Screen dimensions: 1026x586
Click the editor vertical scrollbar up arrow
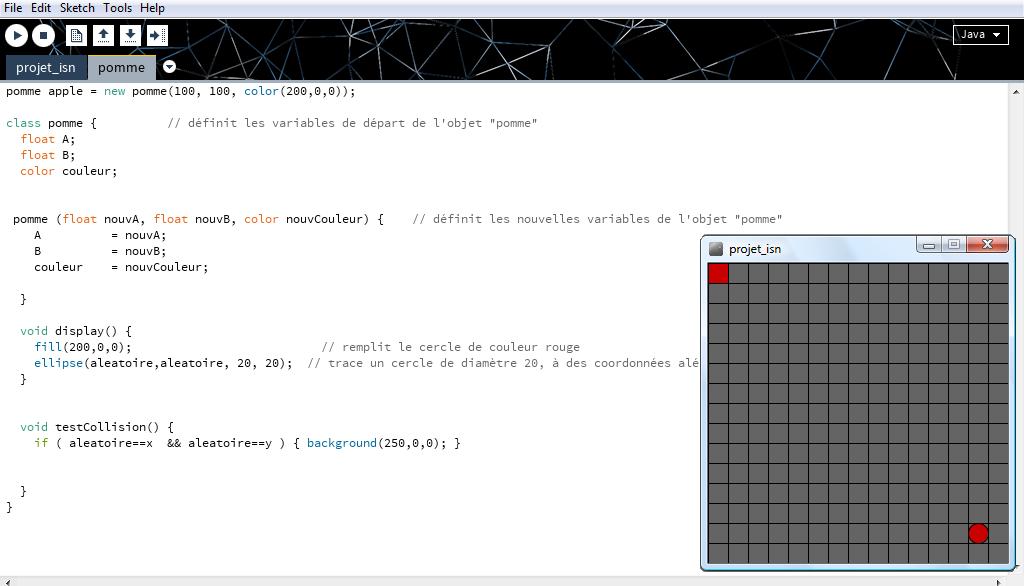[x=1016, y=92]
